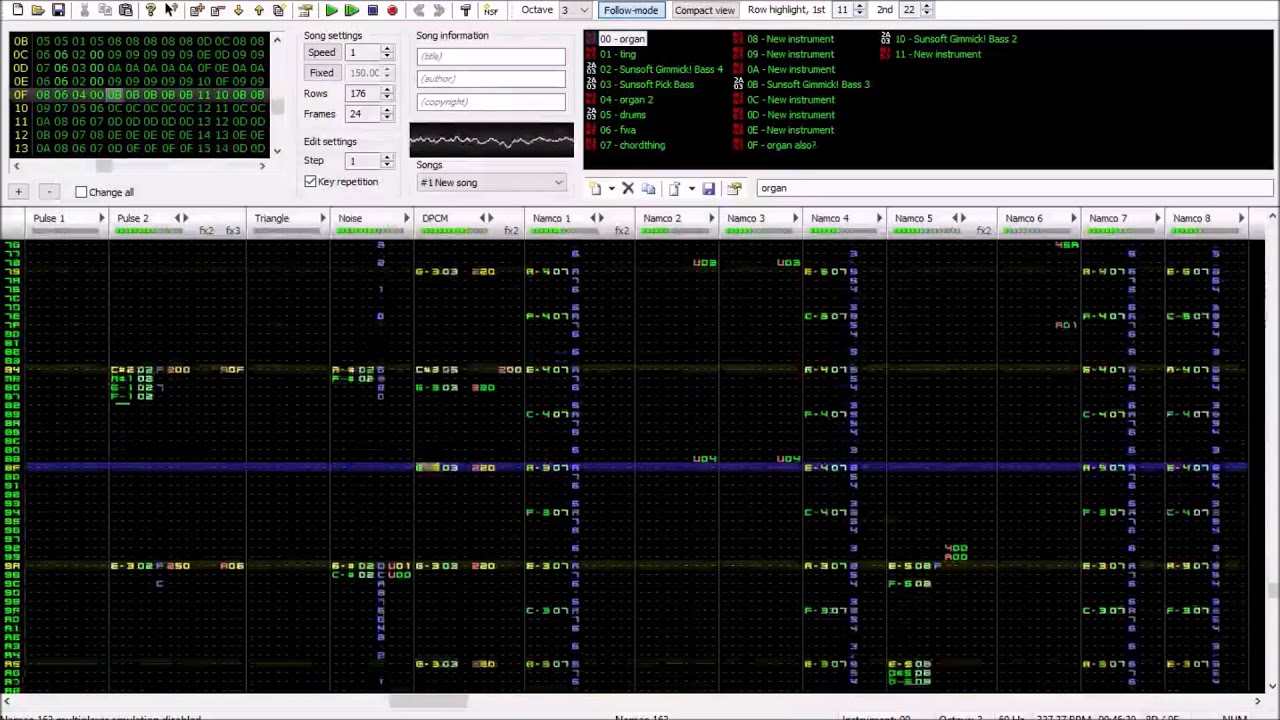Click the song title field
Screen dimensions: 1280x720
(491, 57)
